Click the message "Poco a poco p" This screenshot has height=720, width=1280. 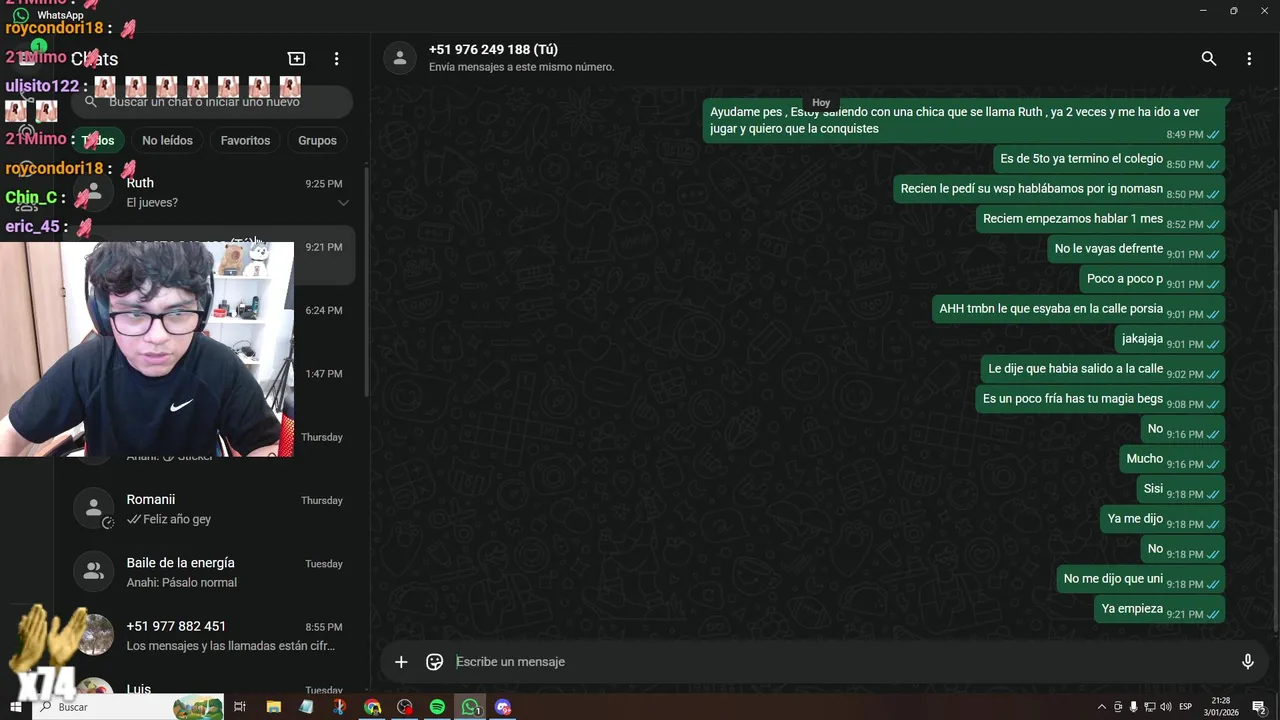point(1152,279)
